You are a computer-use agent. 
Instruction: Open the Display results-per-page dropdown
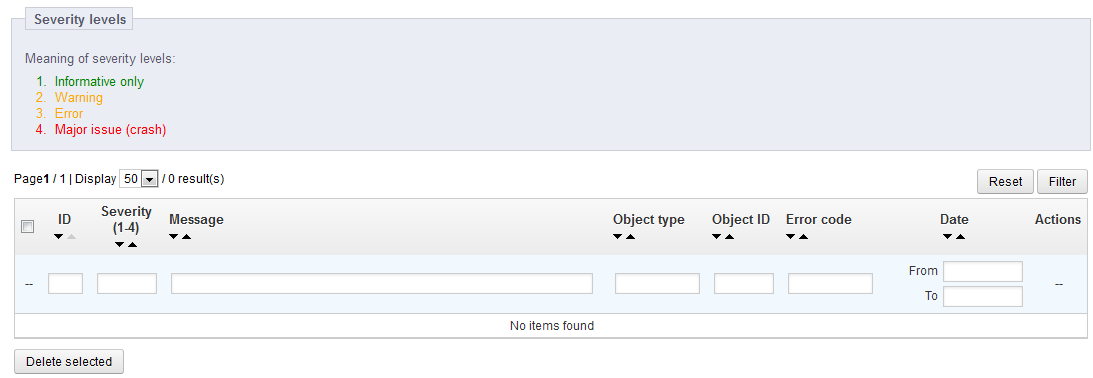click(139, 179)
